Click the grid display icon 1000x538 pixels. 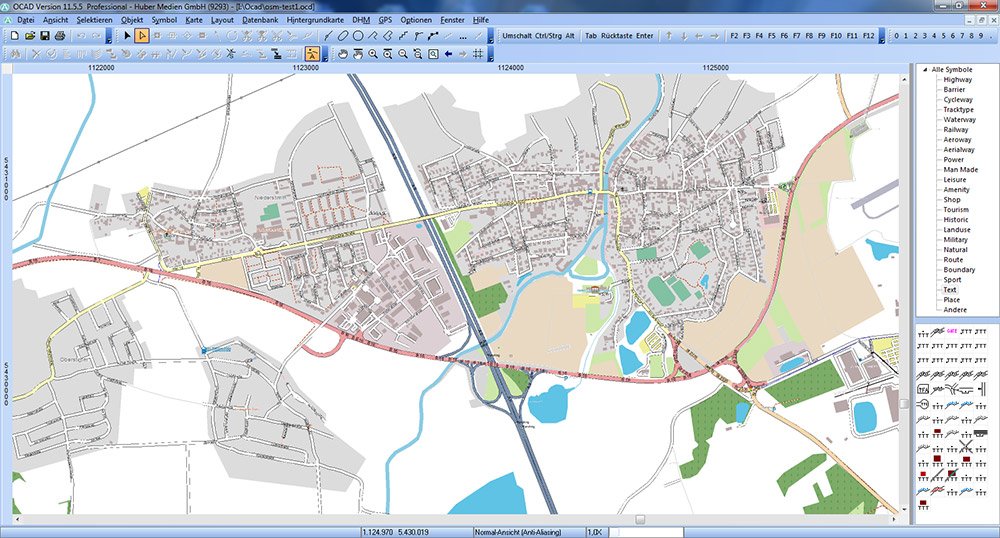coord(478,54)
